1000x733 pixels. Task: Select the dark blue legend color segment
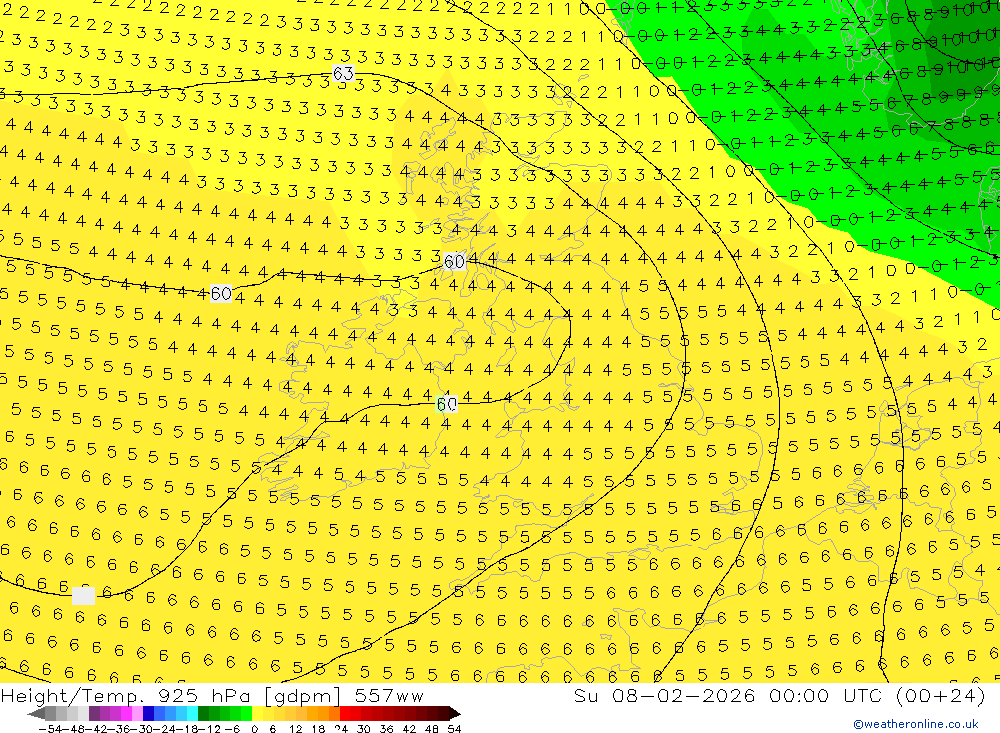point(148,713)
